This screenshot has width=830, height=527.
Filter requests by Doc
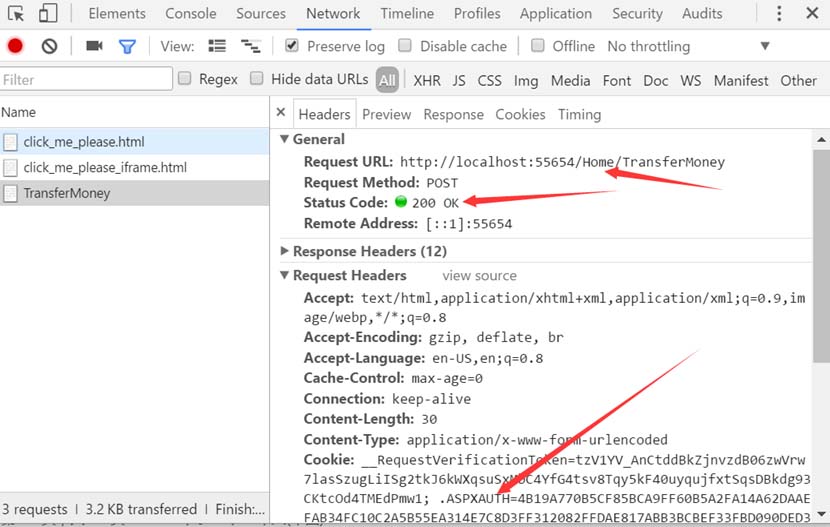point(656,80)
